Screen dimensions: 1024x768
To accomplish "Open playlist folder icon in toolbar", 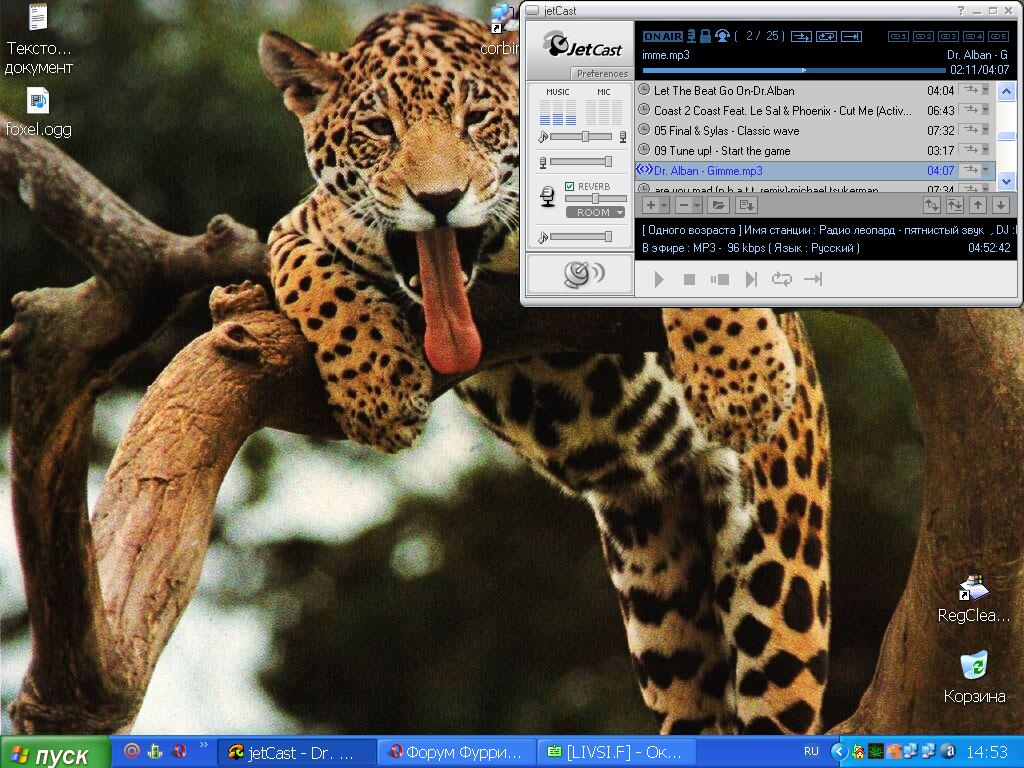I will tap(718, 206).
